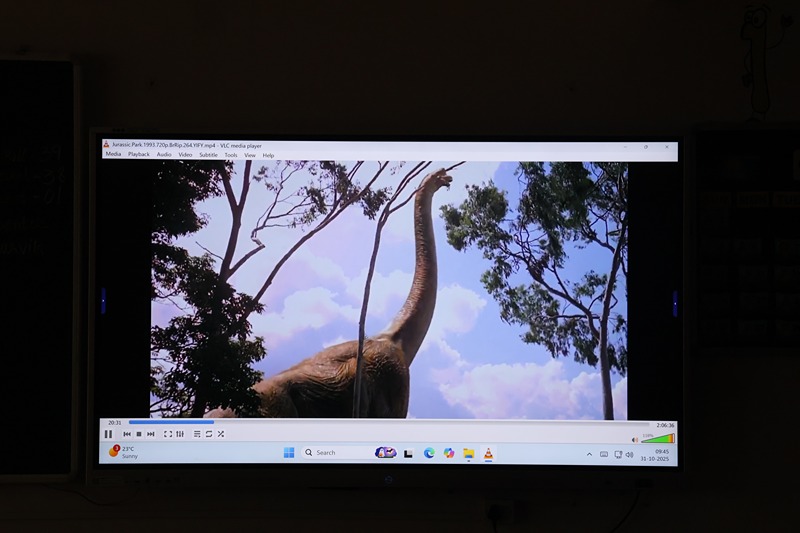Skip to previous media track

[x=127, y=434]
